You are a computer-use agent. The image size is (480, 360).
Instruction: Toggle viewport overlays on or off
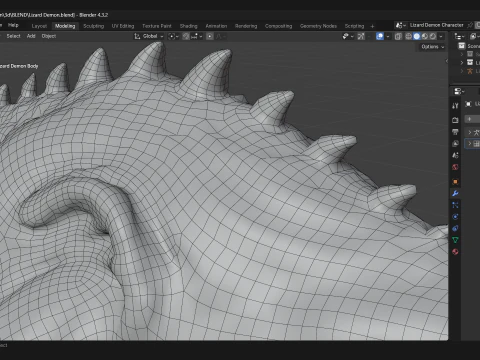380,36
